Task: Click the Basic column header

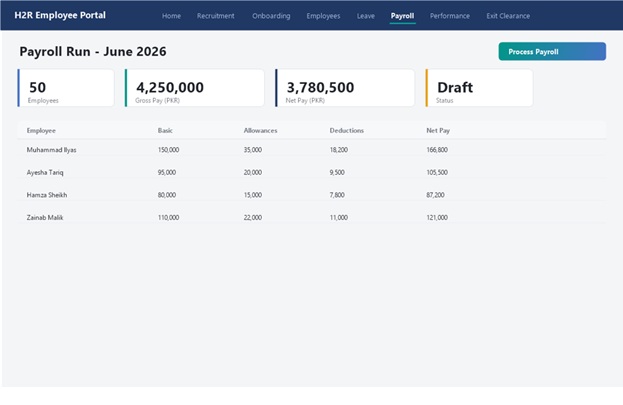Action: [165, 131]
